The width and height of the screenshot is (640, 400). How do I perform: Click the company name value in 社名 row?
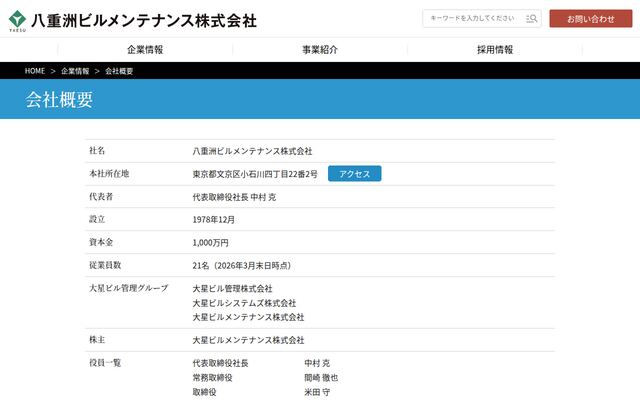(252, 151)
